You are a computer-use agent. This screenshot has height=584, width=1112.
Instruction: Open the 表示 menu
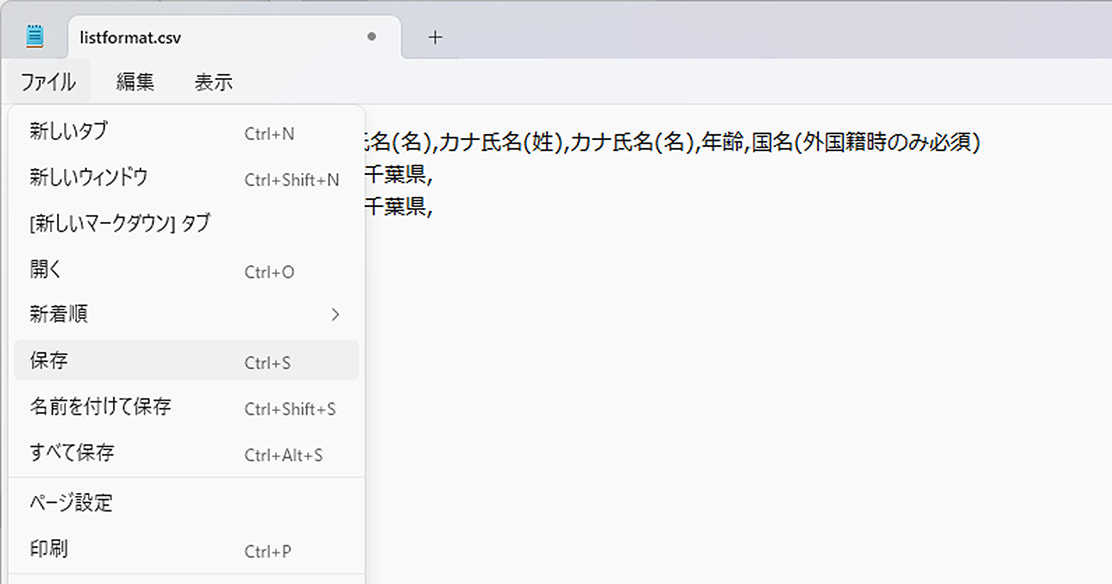(x=213, y=82)
